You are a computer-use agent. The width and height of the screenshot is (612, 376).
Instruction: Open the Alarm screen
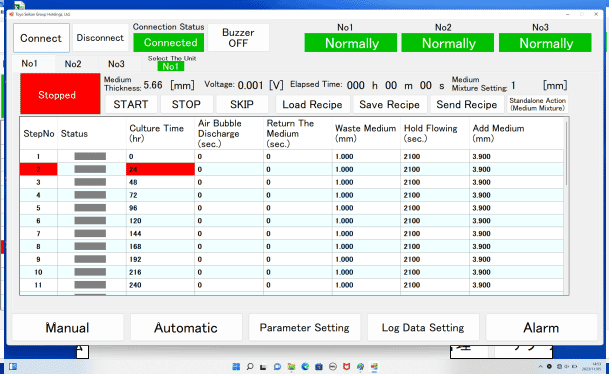pos(541,328)
